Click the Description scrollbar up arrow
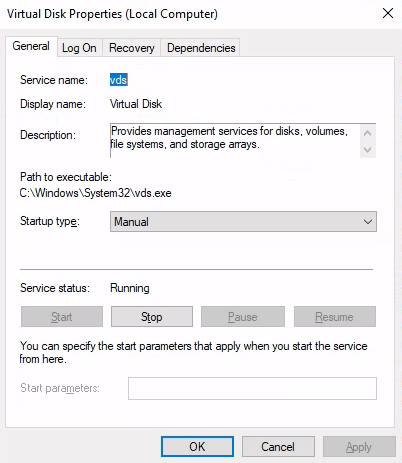402x463 pixels. click(x=368, y=133)
